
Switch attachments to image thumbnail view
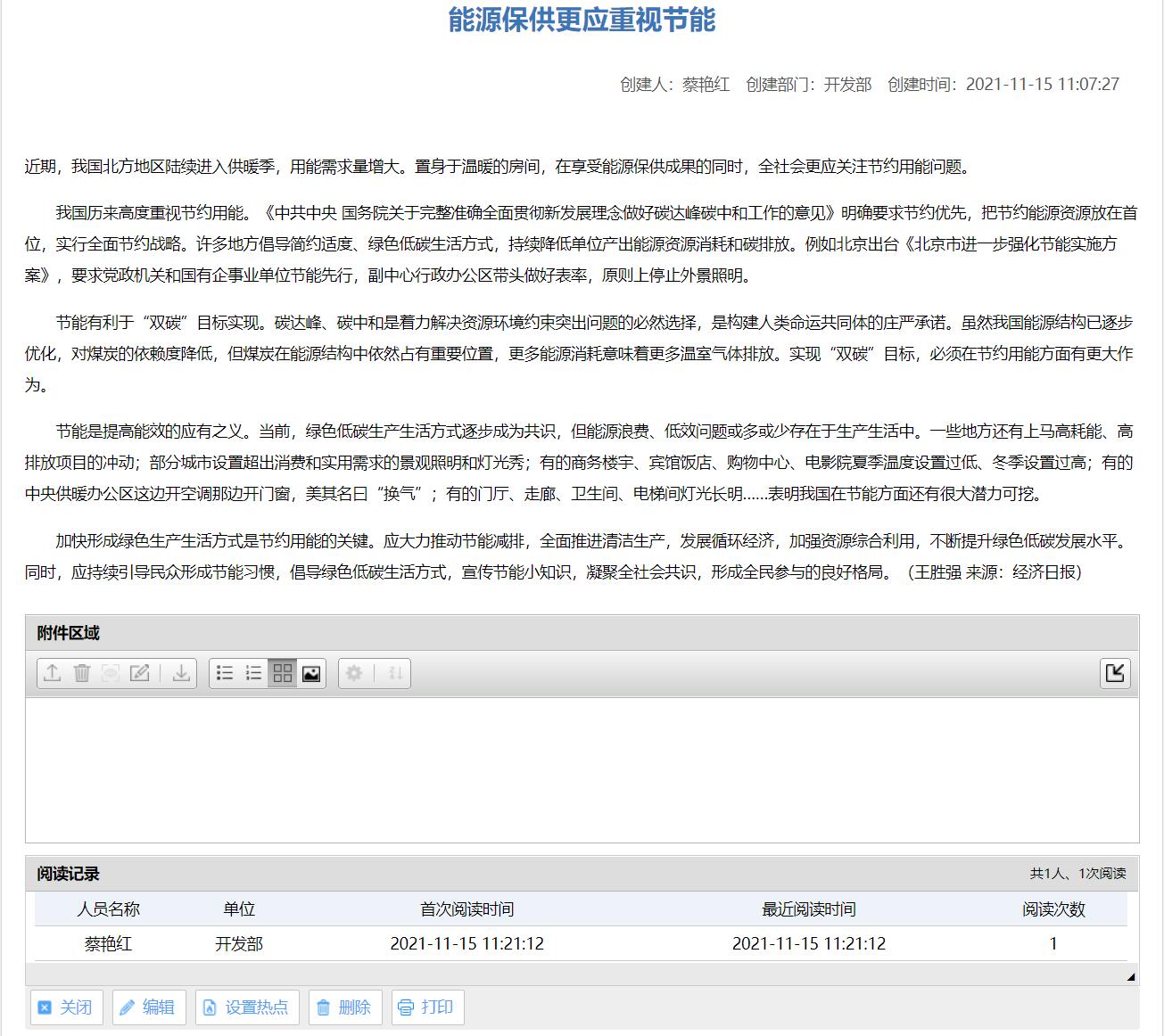tap(311, 673)
